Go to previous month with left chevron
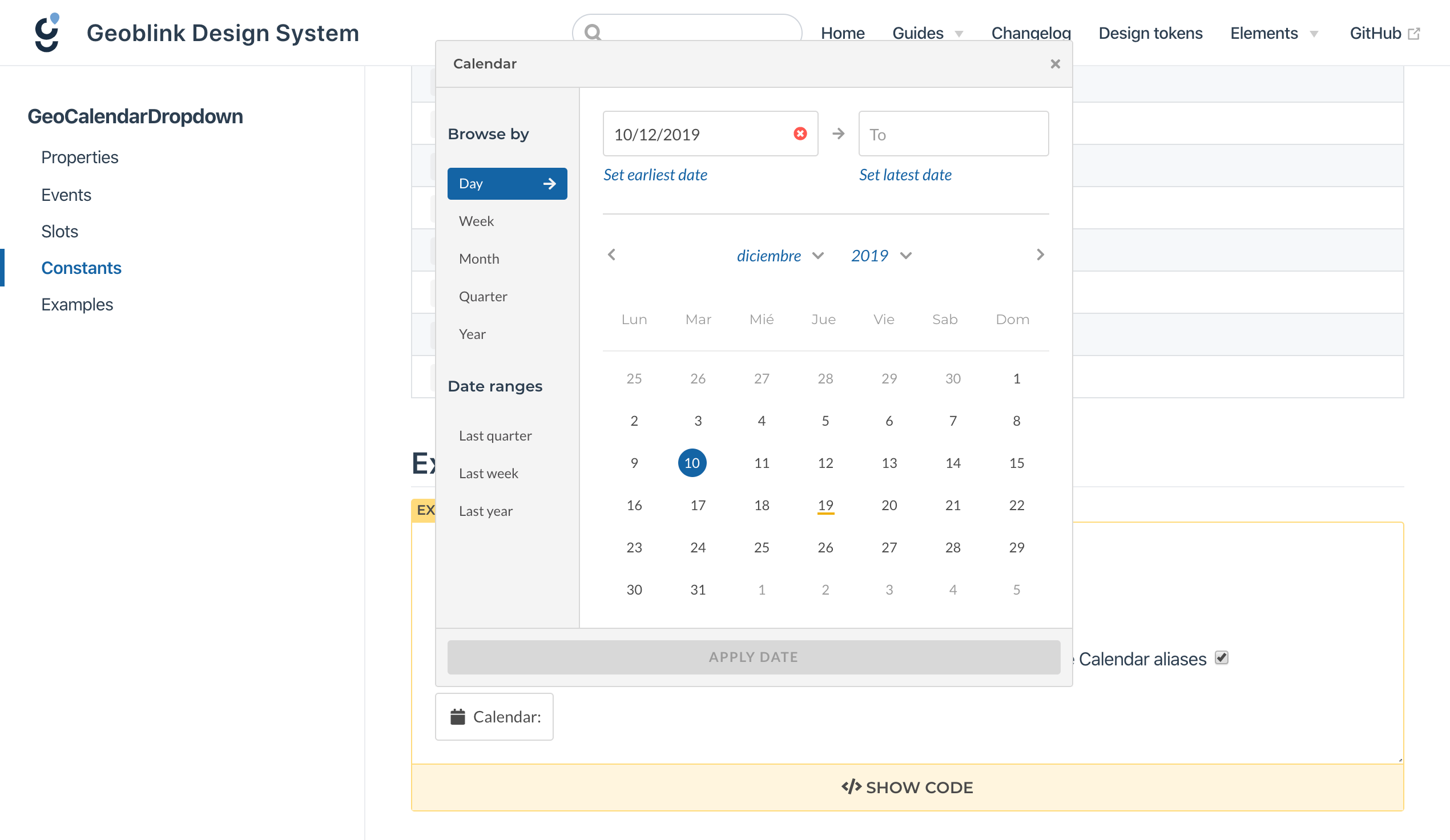1450x840 pixels. (x=611, y=255)
